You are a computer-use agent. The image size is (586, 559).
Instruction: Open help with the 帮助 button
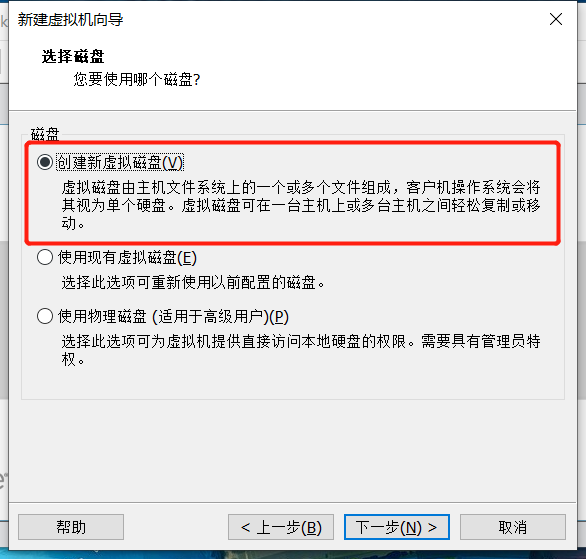71,527
